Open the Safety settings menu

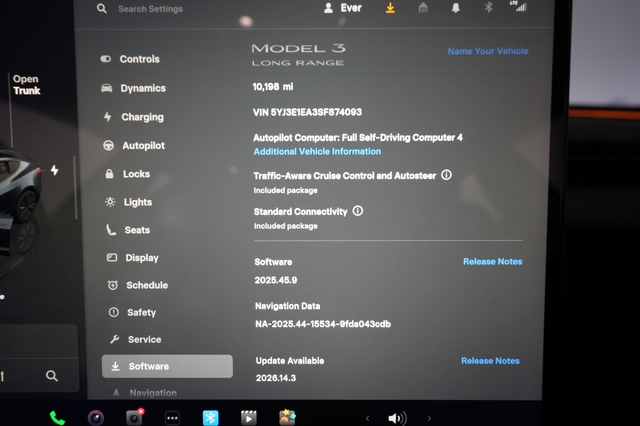pos(132,313)
